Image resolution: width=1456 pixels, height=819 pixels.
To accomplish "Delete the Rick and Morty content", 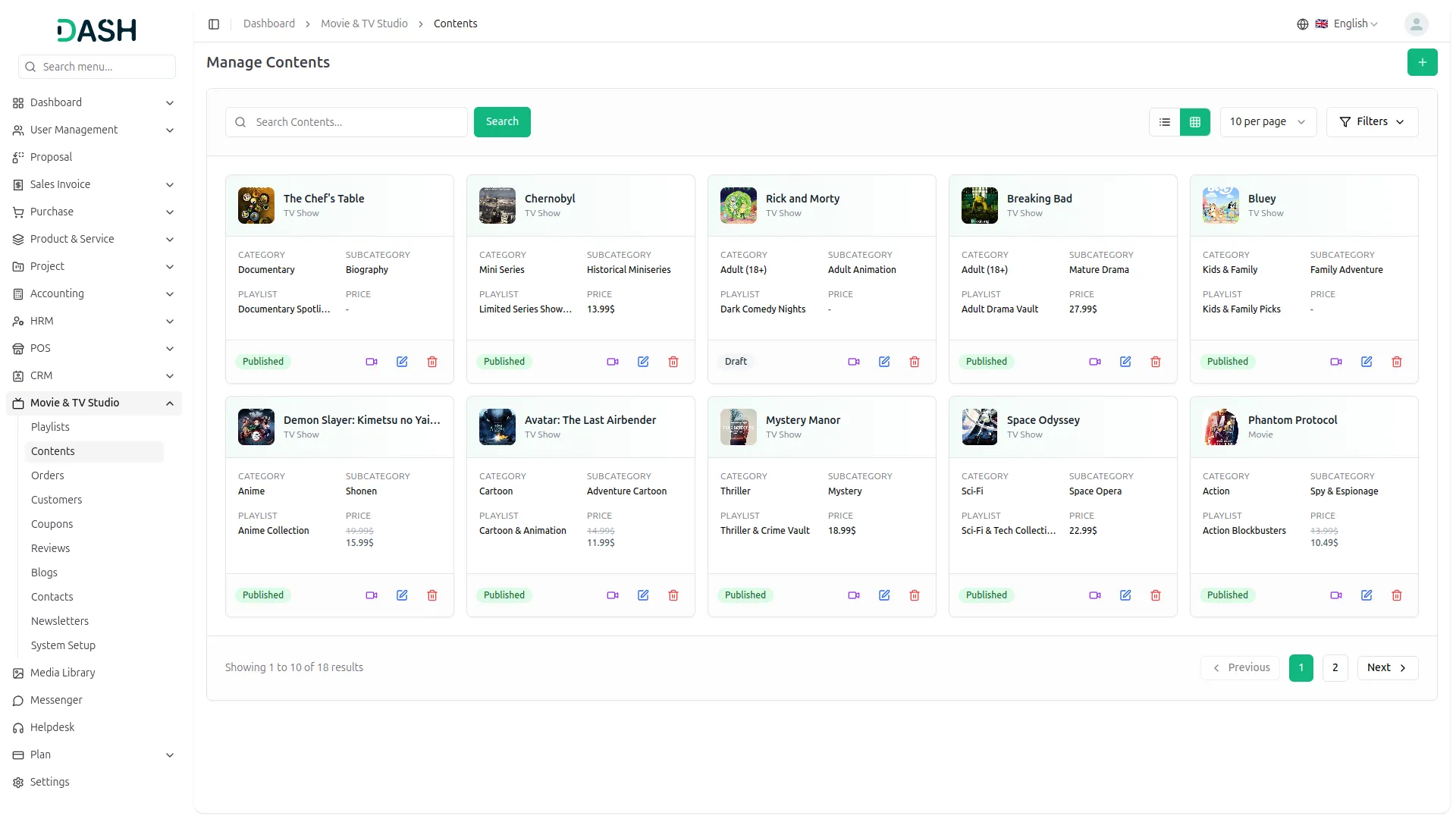I will [x=915, y=362].
